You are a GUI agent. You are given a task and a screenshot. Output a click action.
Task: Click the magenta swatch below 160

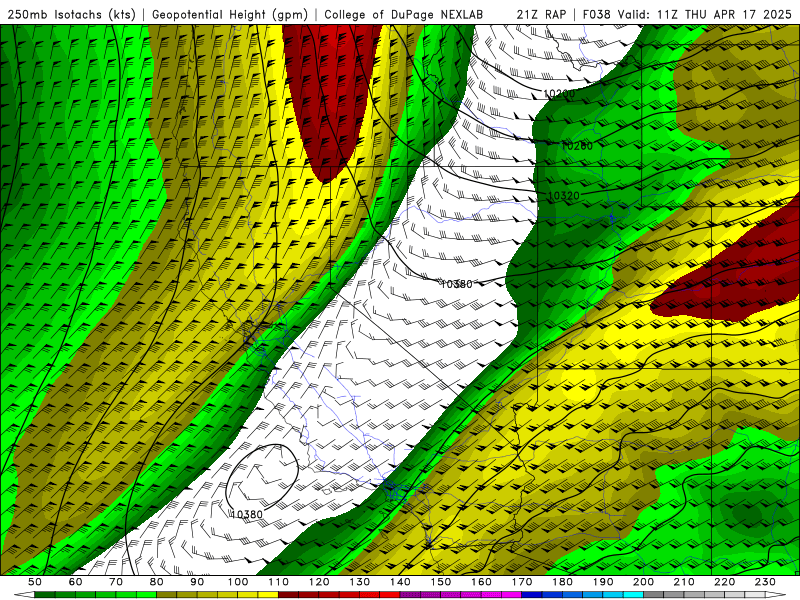491,595
